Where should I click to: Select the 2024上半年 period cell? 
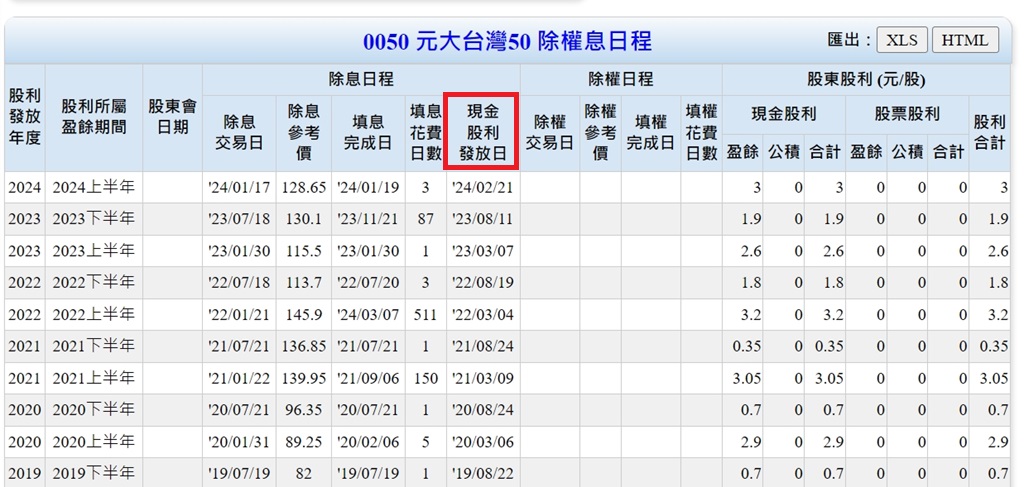(x=94, y=188)
